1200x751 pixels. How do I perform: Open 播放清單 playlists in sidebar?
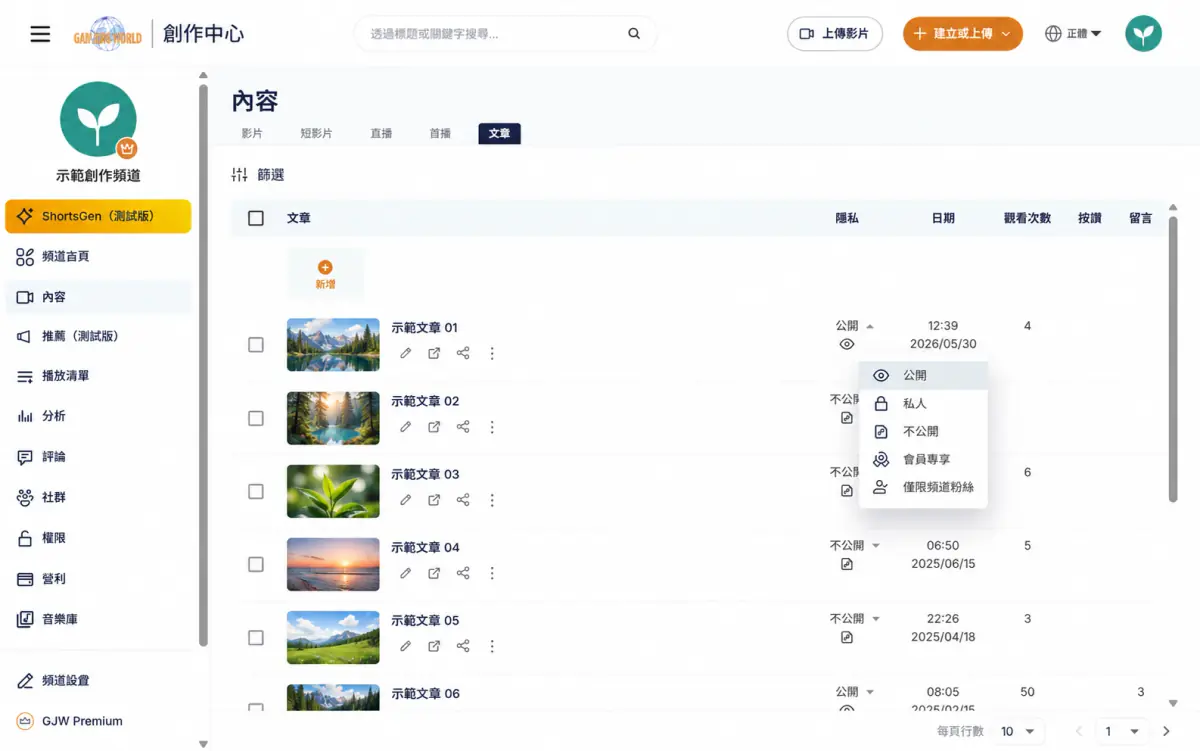[x=98, y=376]
